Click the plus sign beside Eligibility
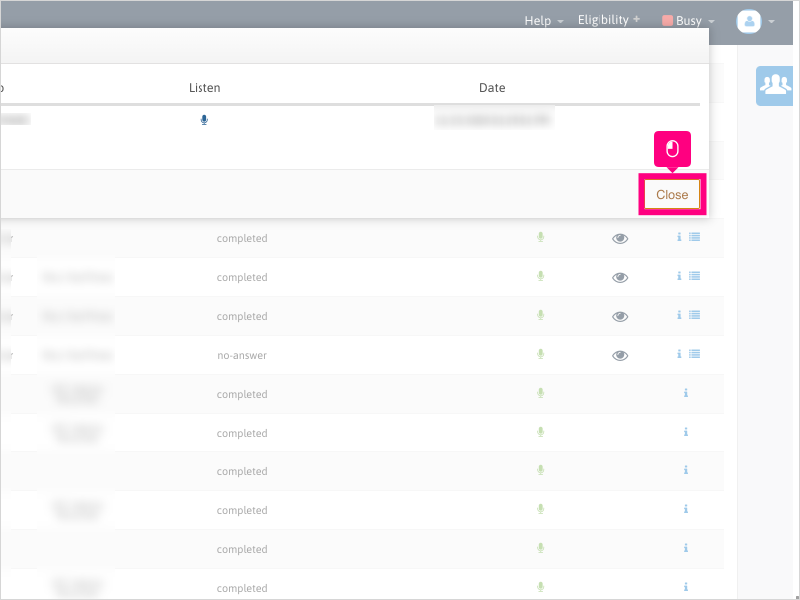Image resolution: width=800 pixels, height=600 pixels. tap(636, 19)
